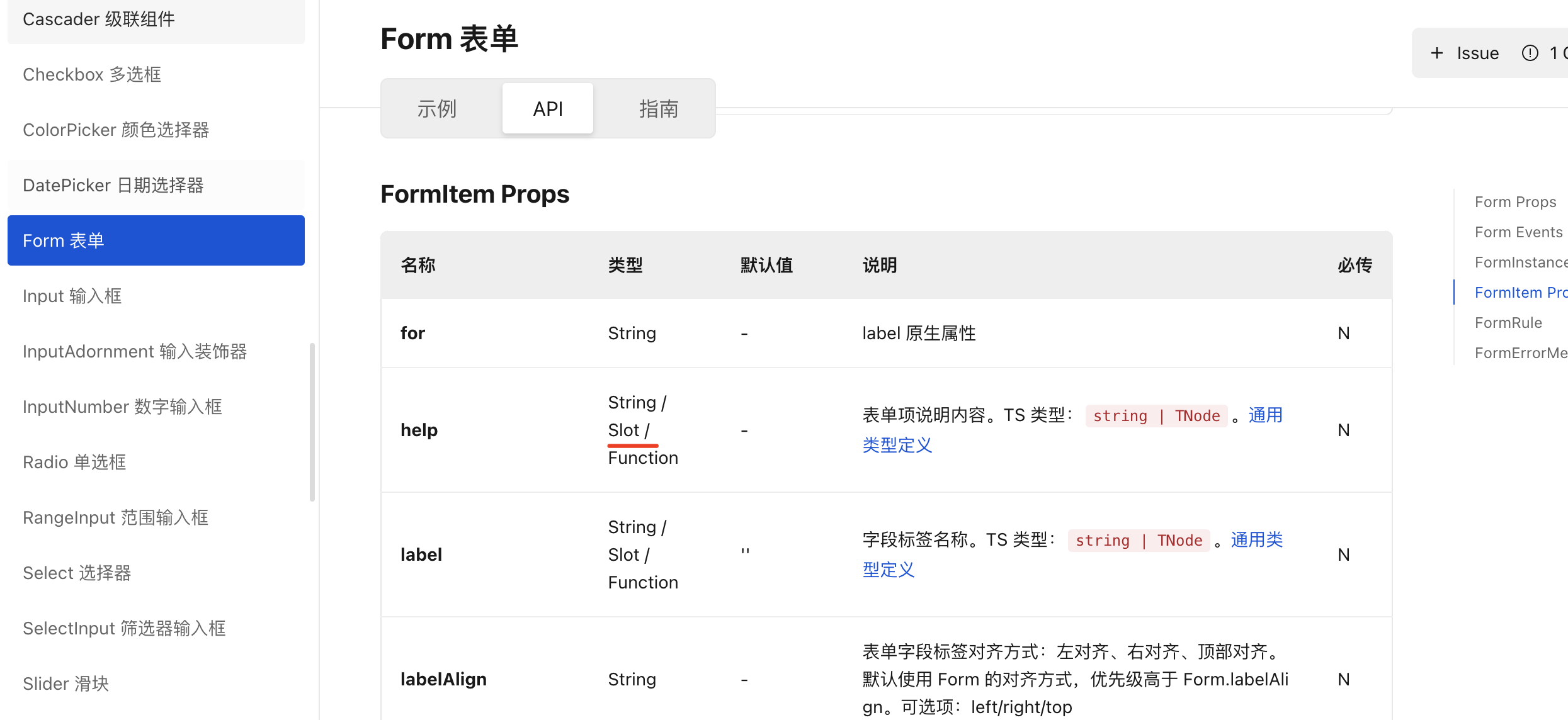
Task: Open ColorPicker 颜色选择器 page
Action: (156, 130)
